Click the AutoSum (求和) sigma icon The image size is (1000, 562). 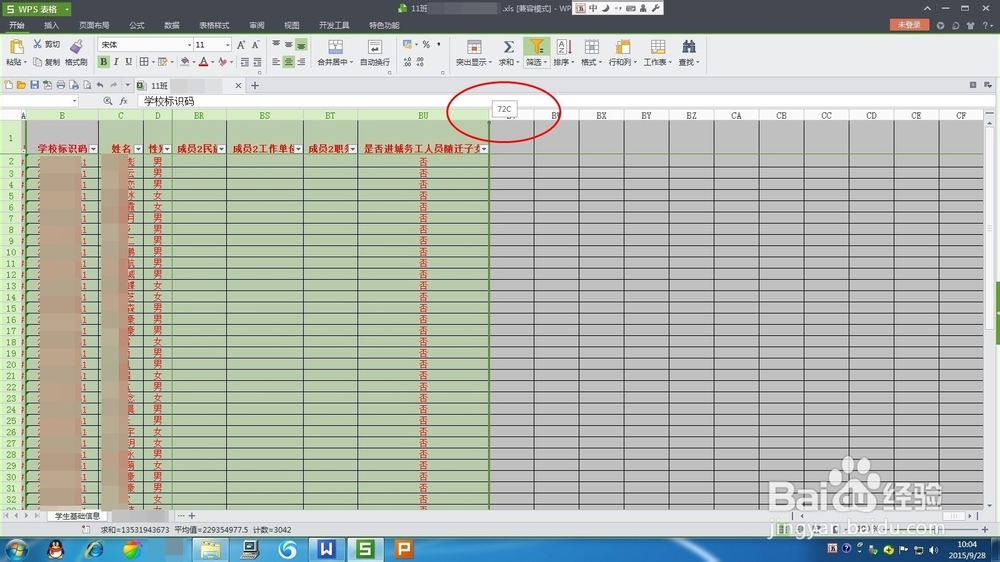(x=508, y=47)
